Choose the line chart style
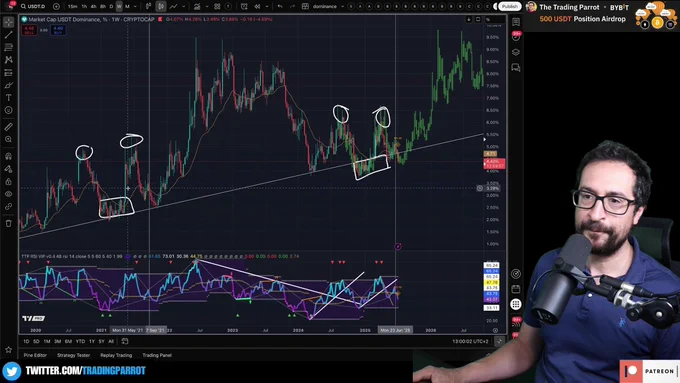Image resolution: width=680 pixels, height=383 pixels. tap(173, 7)
